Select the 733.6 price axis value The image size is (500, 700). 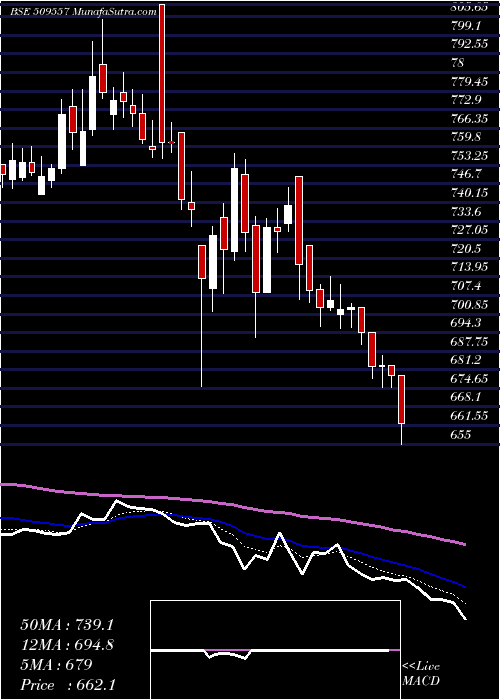pyautogui.click(x=467, y=212)
